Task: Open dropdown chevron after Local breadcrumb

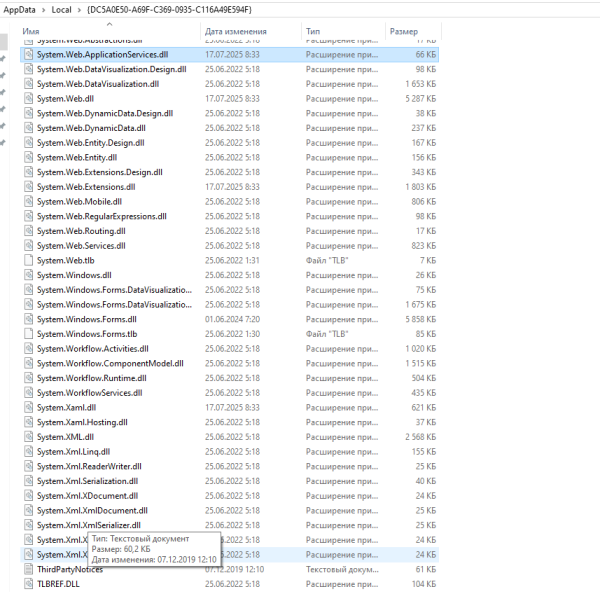Action: point(79,10)
